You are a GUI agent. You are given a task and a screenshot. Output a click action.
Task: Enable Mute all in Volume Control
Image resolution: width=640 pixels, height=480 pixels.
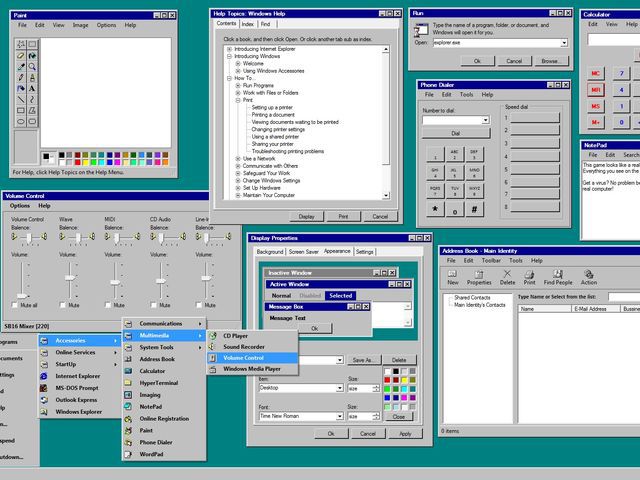tap(15, 305)
